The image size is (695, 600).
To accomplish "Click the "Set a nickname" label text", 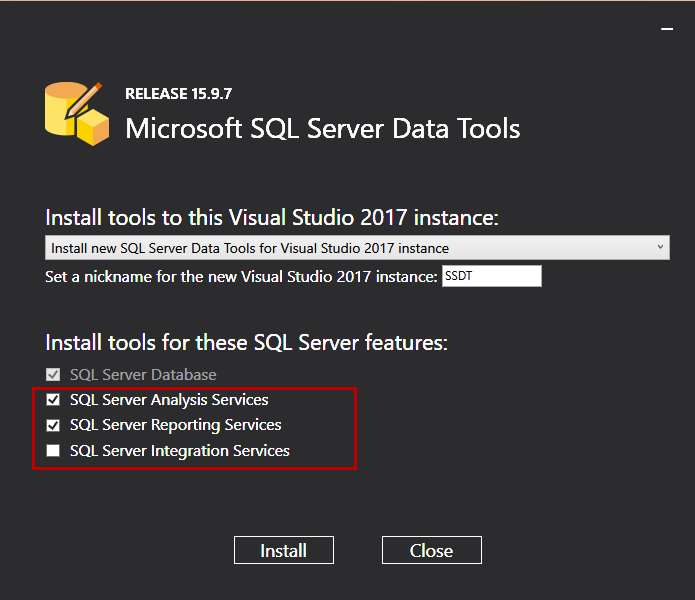I will (241, 276).
